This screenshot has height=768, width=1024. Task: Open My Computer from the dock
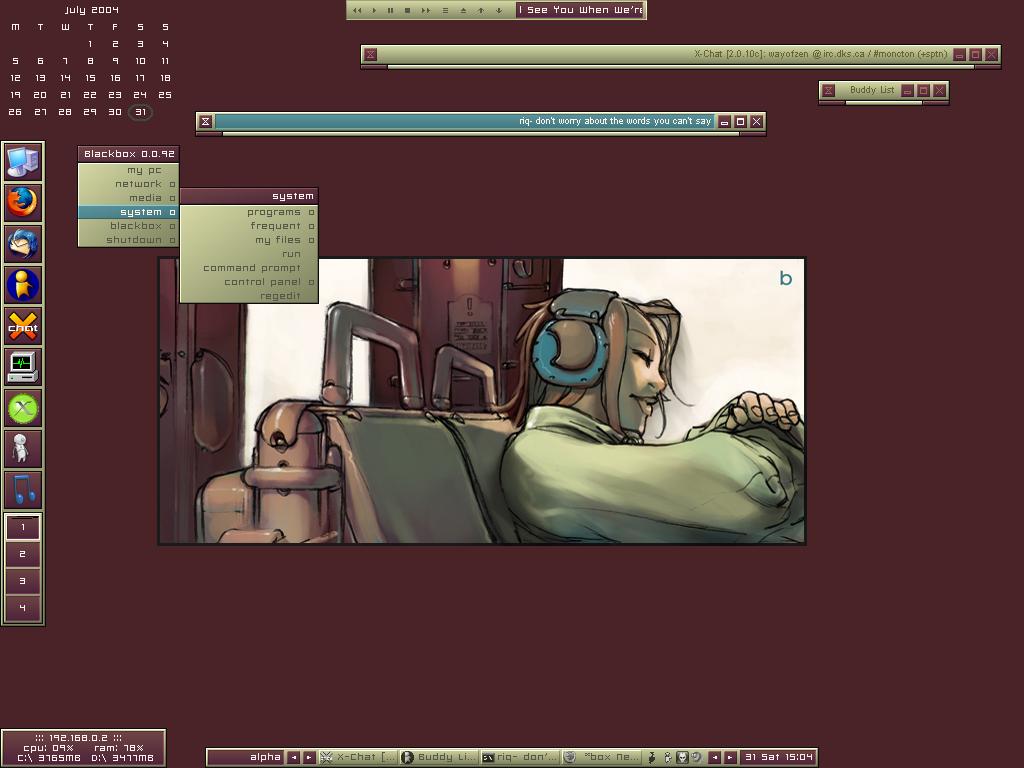tap(23, 162)
